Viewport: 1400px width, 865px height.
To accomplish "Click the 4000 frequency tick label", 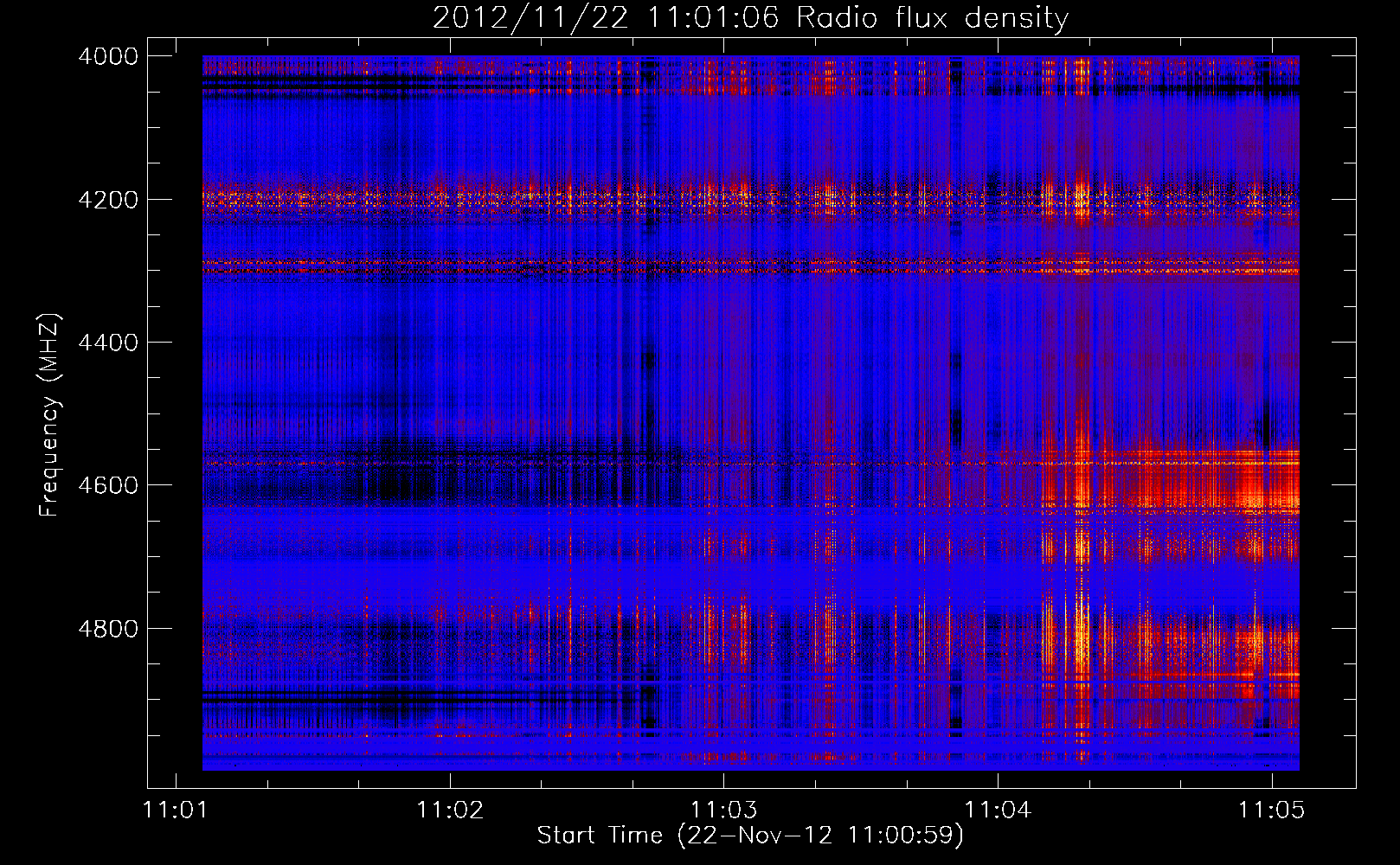I will (108, 56).
